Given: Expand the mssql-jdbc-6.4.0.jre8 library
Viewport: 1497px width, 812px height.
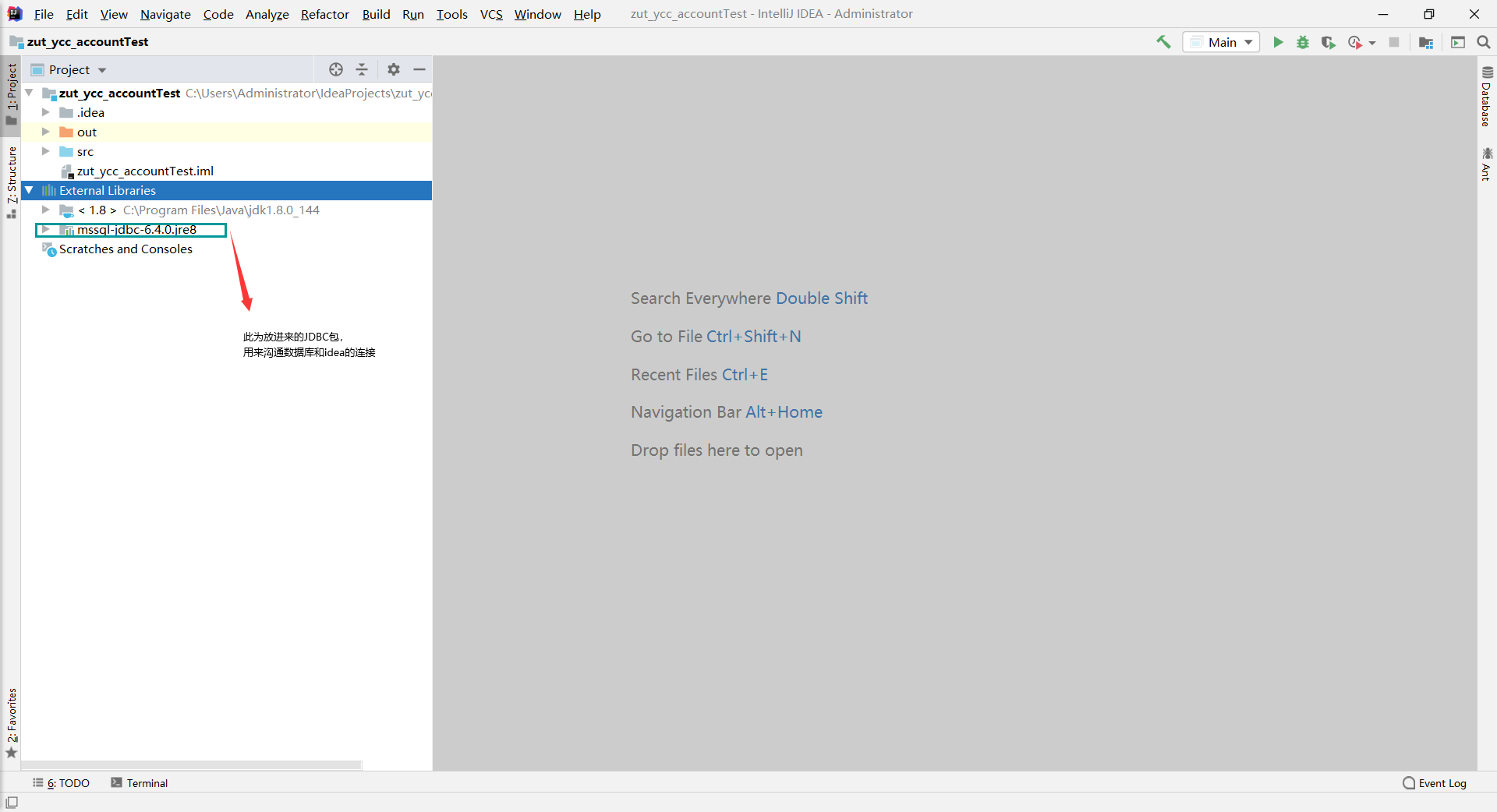Looking at the screenshot, I should (45, 229).
